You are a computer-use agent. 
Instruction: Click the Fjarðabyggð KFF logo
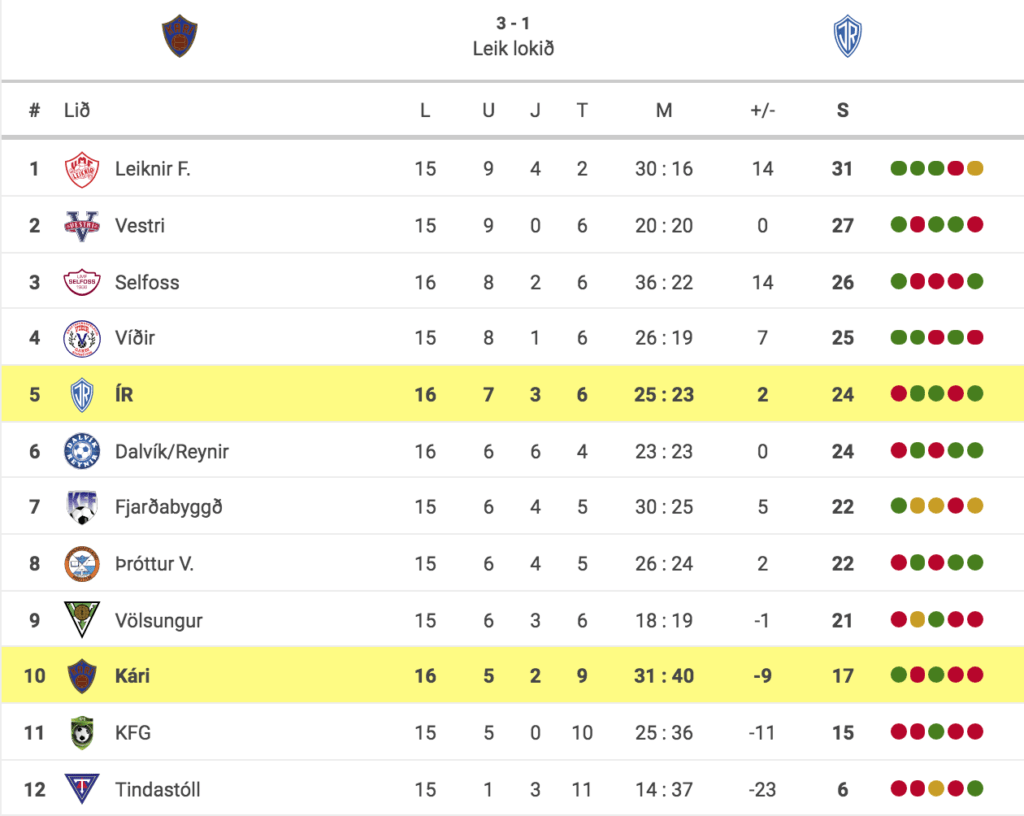pyautogui.click(x=82, y=507)
